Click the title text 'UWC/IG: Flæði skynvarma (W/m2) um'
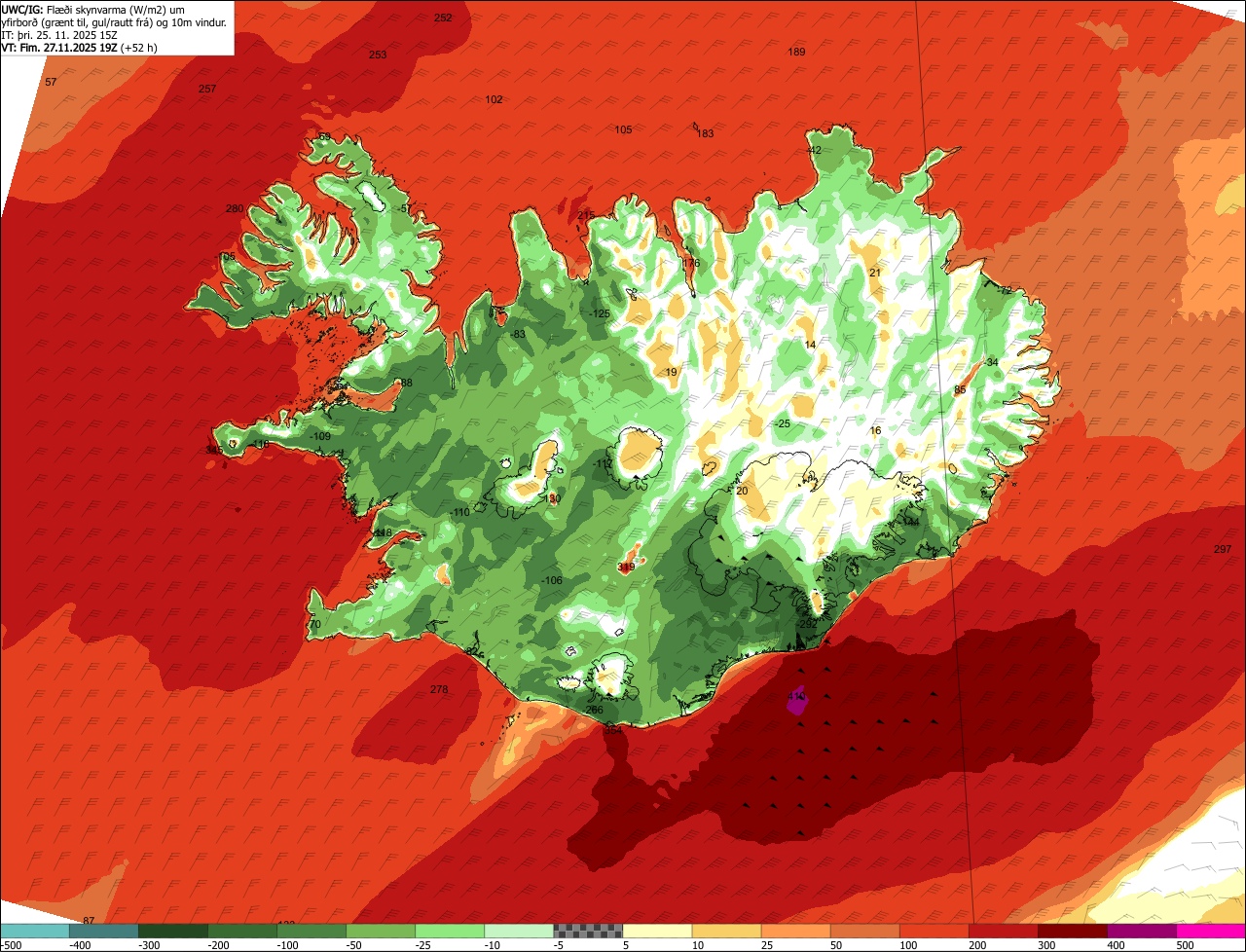The width and height of the screenshot is (1246, 952). pyautogui.click(x=93, y=10)
